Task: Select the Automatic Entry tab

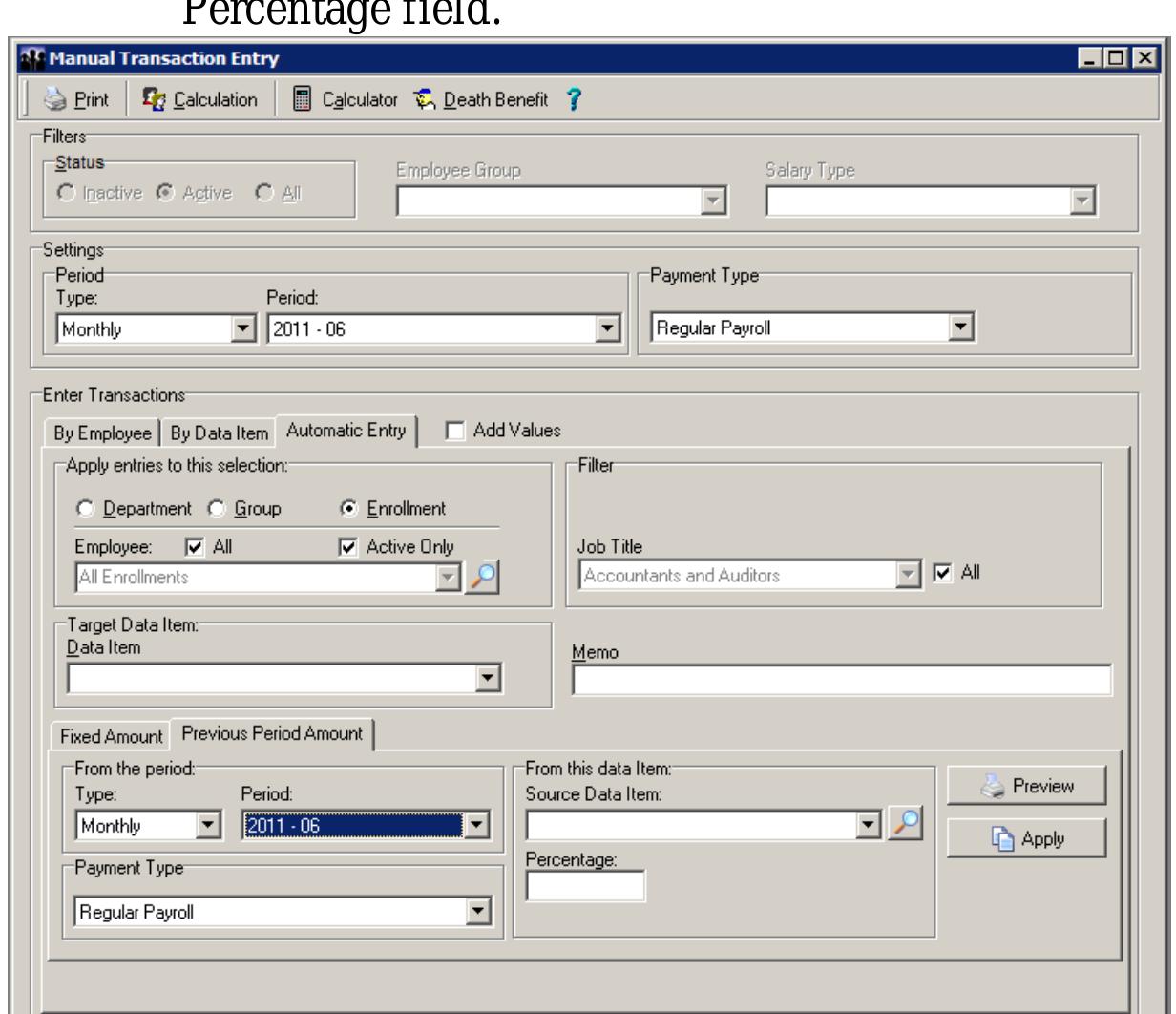Action: click(x=346, y=431)
